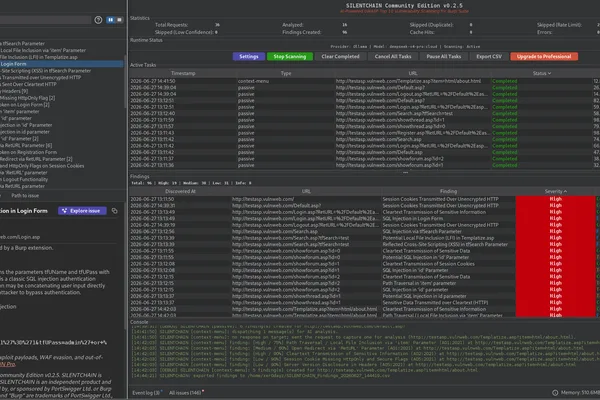This screenshot has width=600, height=400.
Task: Open the Event log tab
Action: coord(146,393)
